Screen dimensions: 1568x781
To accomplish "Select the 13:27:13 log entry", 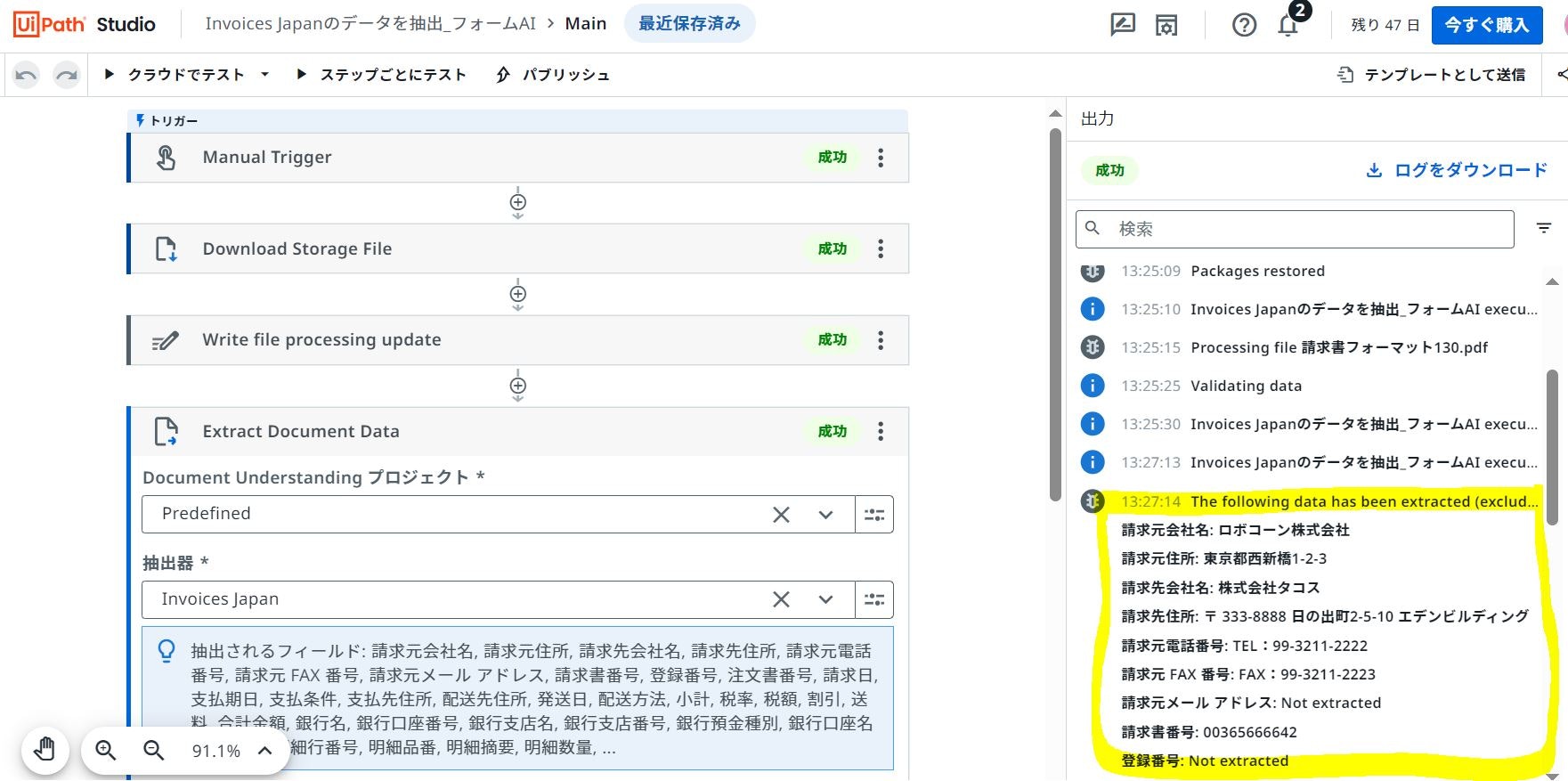I will [x=1309, y=462].
